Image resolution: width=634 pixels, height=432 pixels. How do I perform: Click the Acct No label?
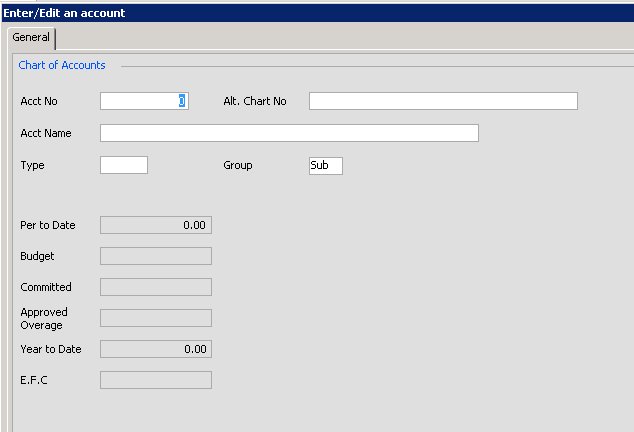click(39, 101)
